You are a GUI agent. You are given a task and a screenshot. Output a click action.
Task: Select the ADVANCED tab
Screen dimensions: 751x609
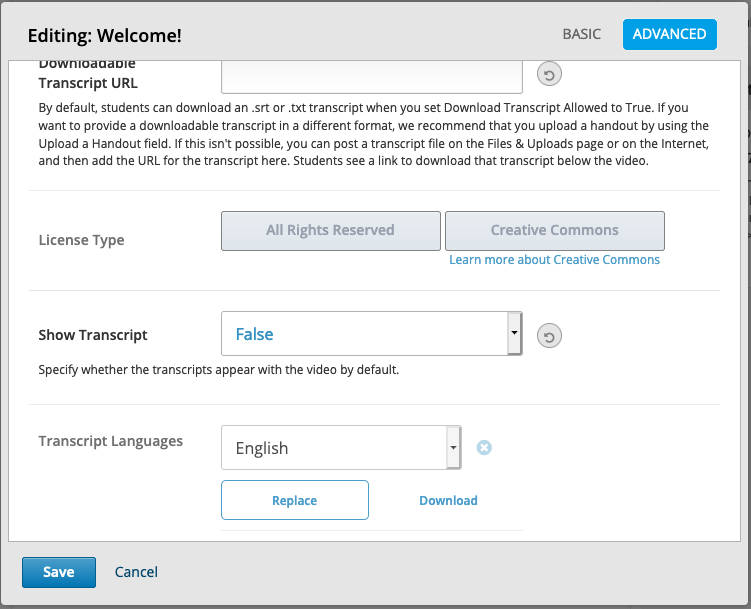pyautogui.click(x=670, y=34)
